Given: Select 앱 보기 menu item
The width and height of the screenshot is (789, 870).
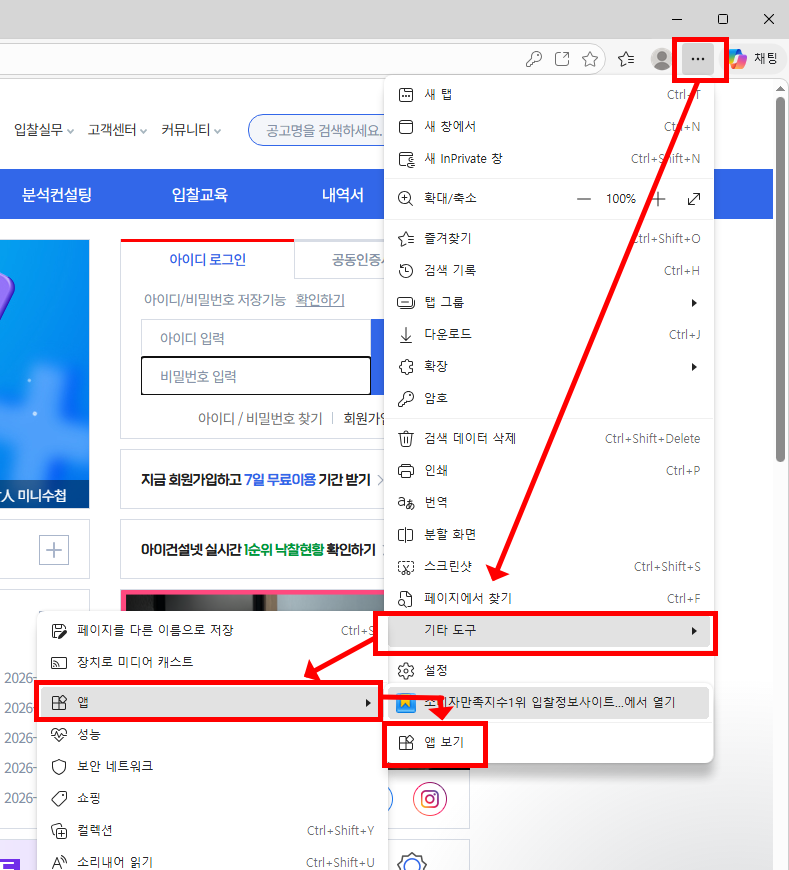Looking at the screenshot, I should pyautogui.click(x=436, y=742).
